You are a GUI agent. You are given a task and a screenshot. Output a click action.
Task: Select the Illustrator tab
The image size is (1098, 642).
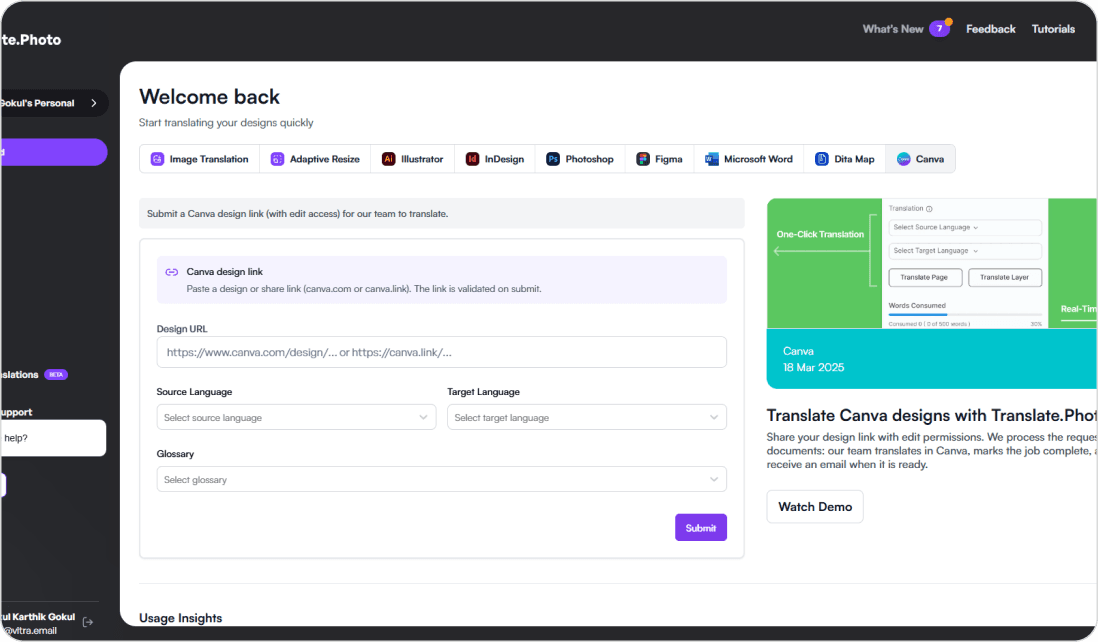click(412, 159)
